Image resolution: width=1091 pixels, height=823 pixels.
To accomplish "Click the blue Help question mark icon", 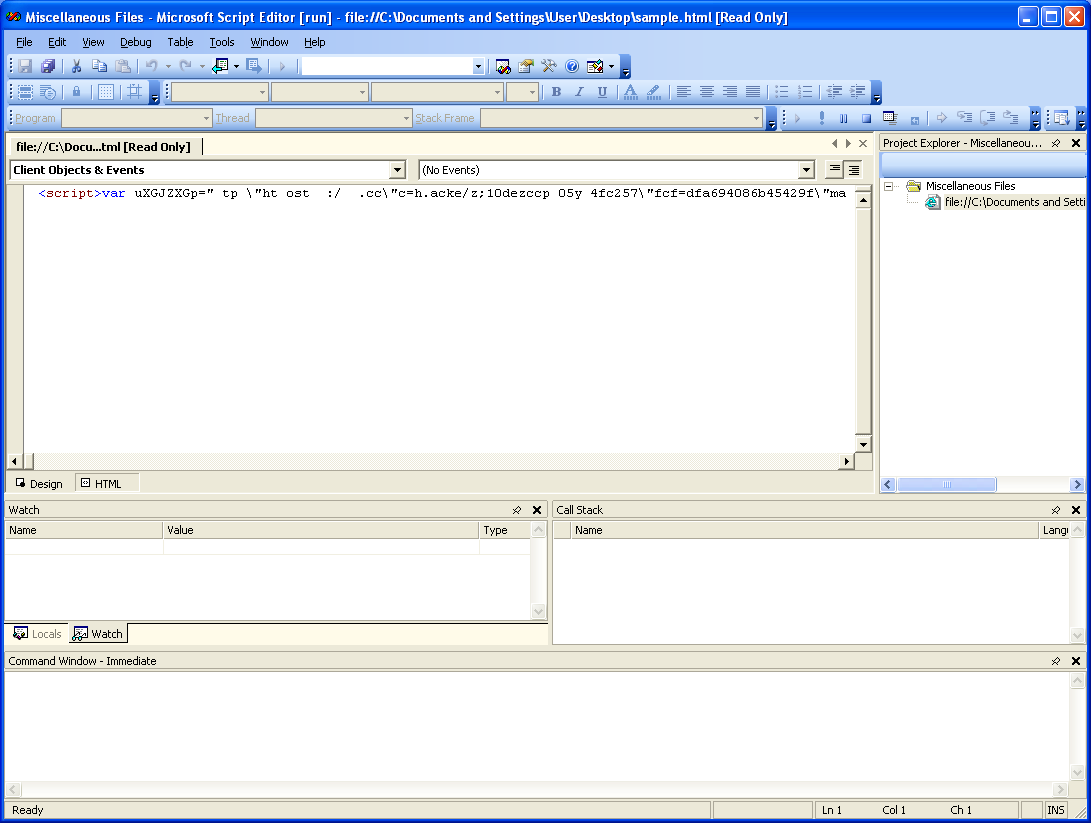I will (572, 66).
